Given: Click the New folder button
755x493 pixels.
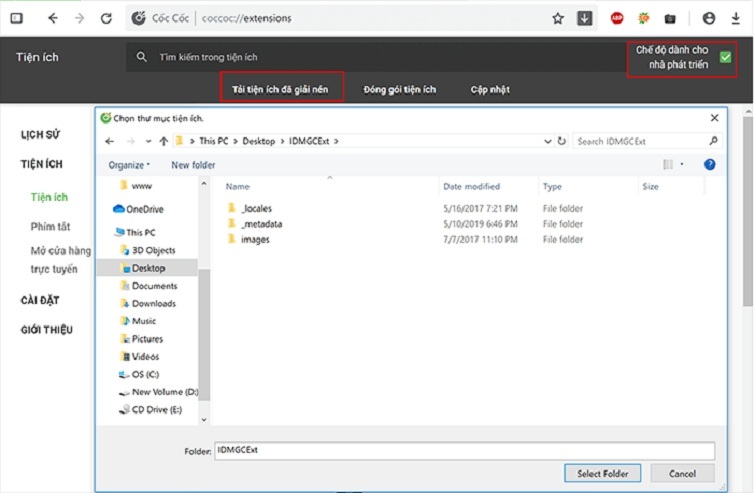Looking at the screenshot, I should tap(193, 165).
